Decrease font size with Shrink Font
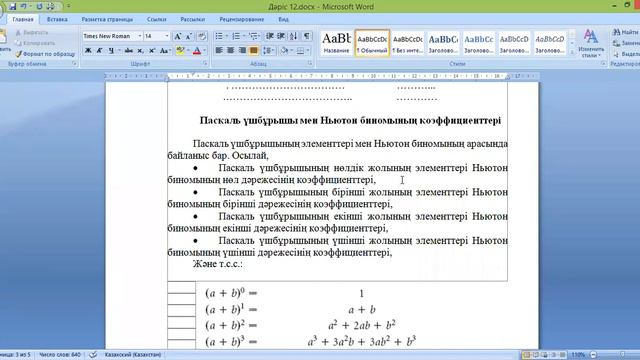 189,36
